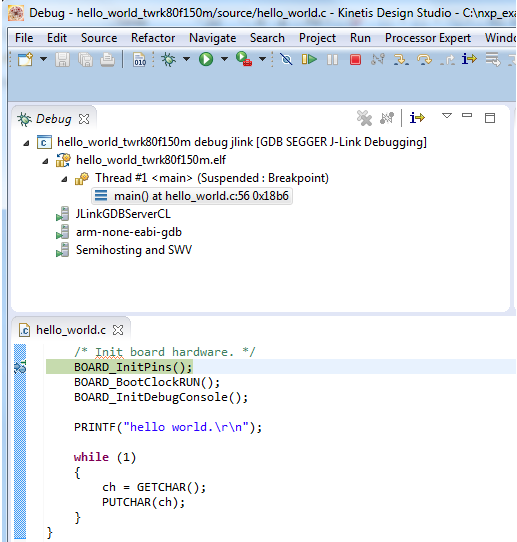The height and width of the screenshot is (542, 517).
Task: Click the green bug Debug icon
Action: (x=169, y=59)
